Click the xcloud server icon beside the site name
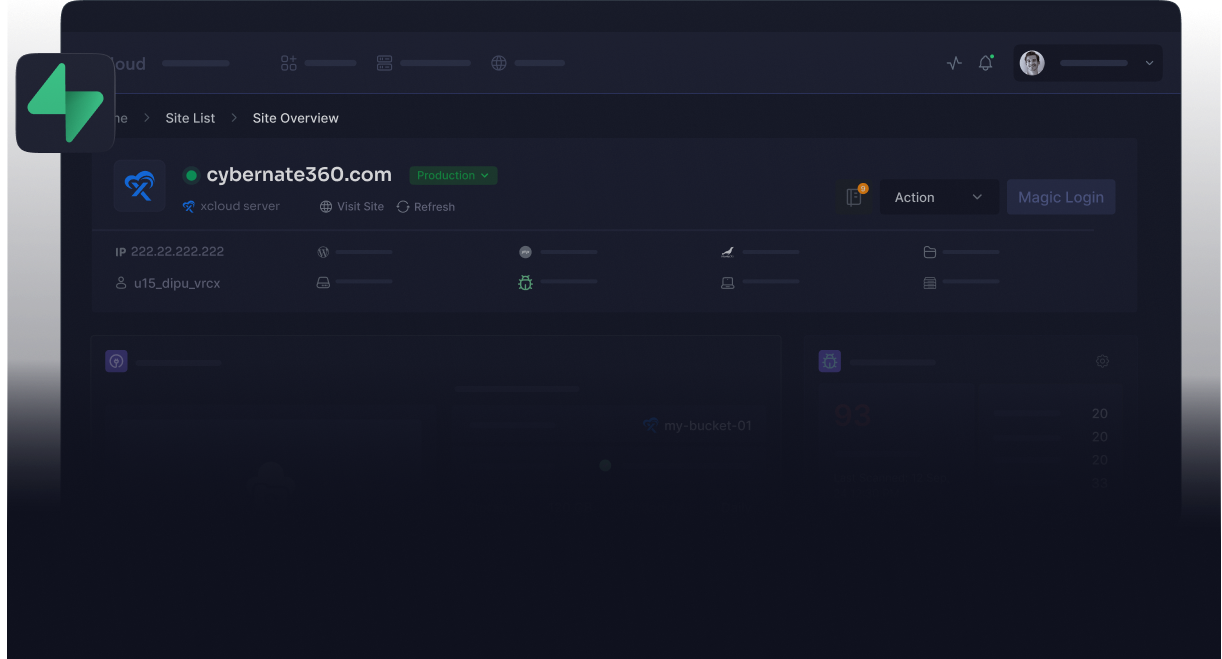Image resolution: width=1222 pixels, height=659 pixels. pos(187,206)
